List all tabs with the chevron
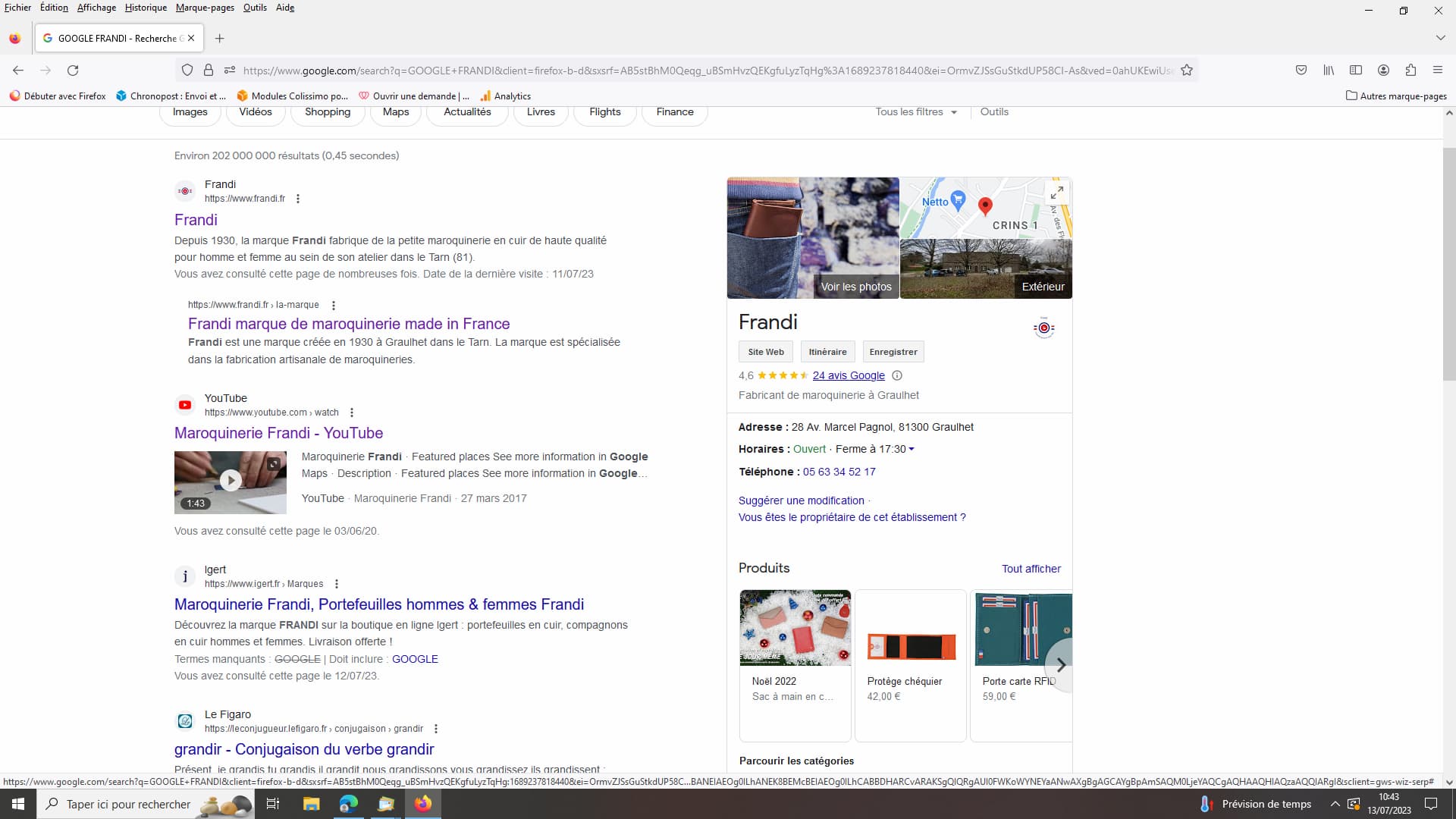Viewport: 1456px width, 819px height. [1440, 38]
